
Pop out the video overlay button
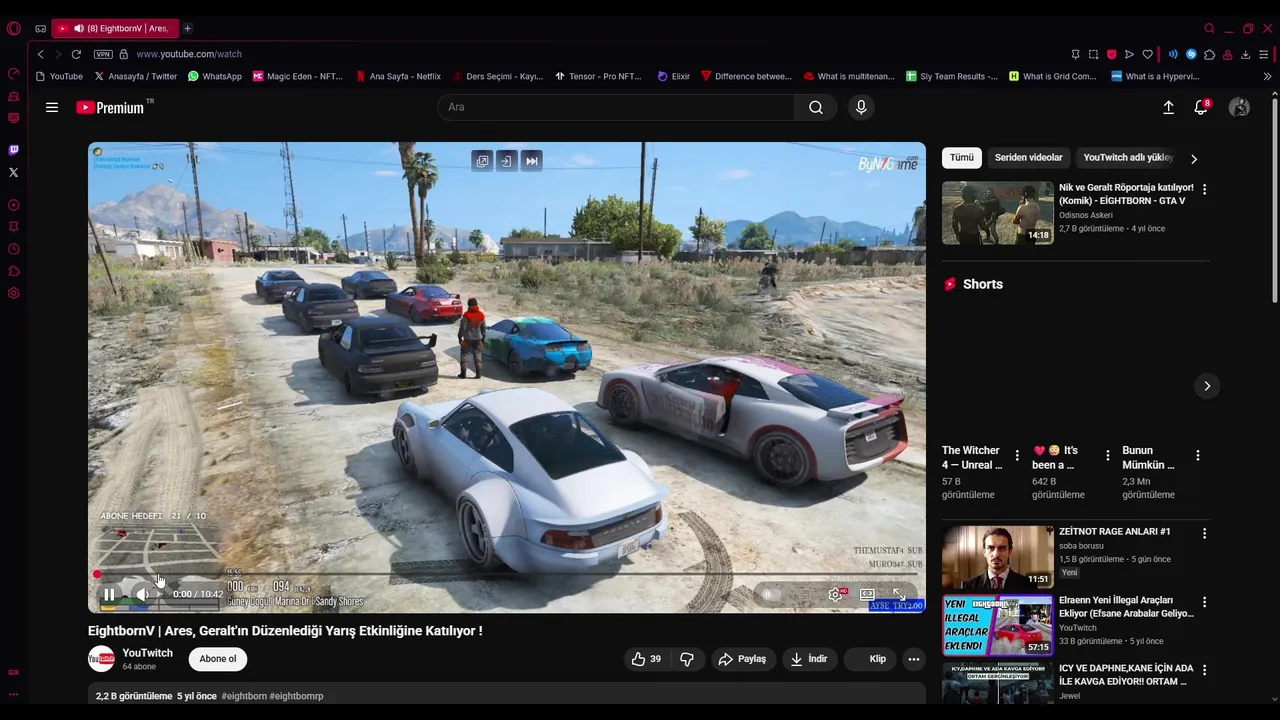click(482, 160)
